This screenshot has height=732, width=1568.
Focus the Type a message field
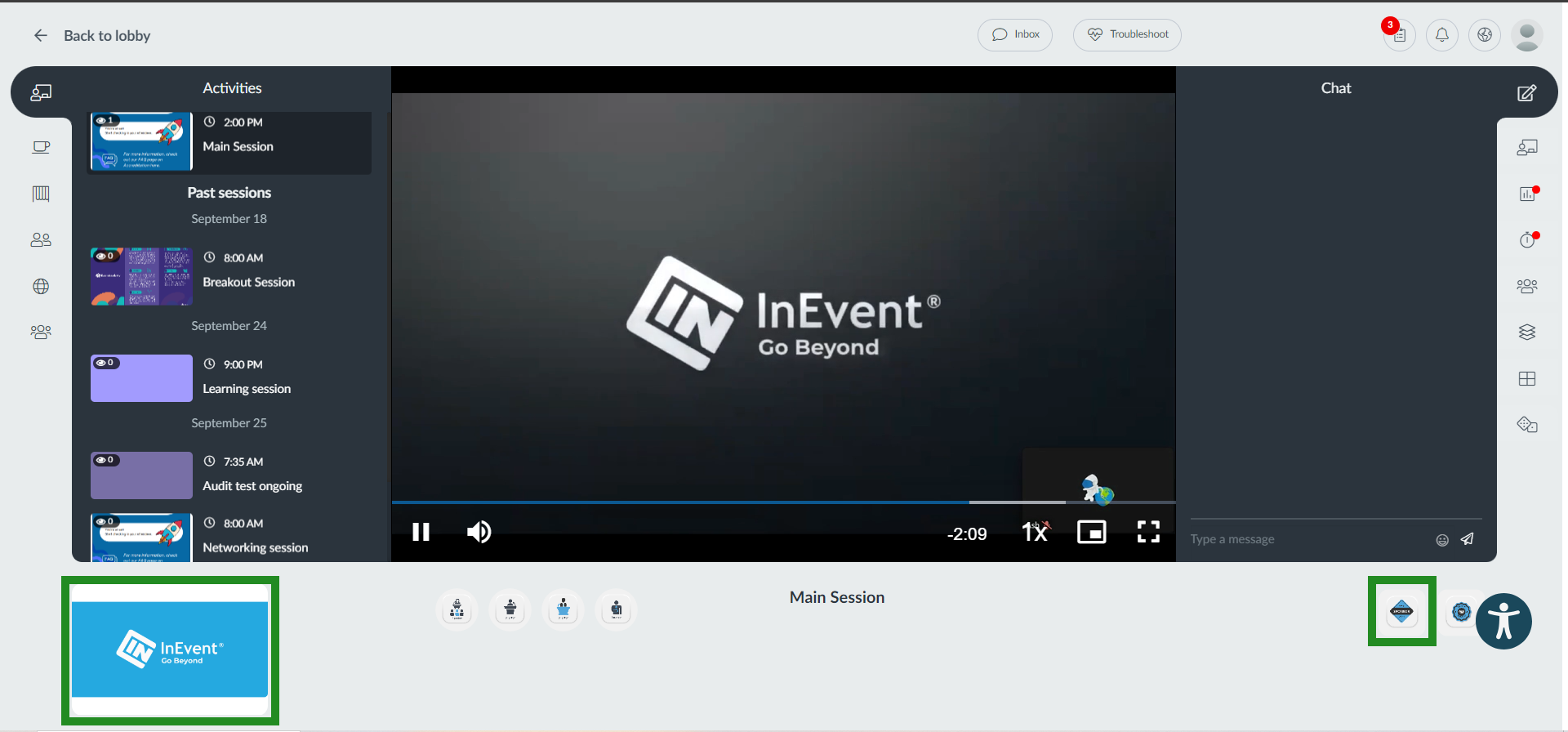(x=1307, y=539)
